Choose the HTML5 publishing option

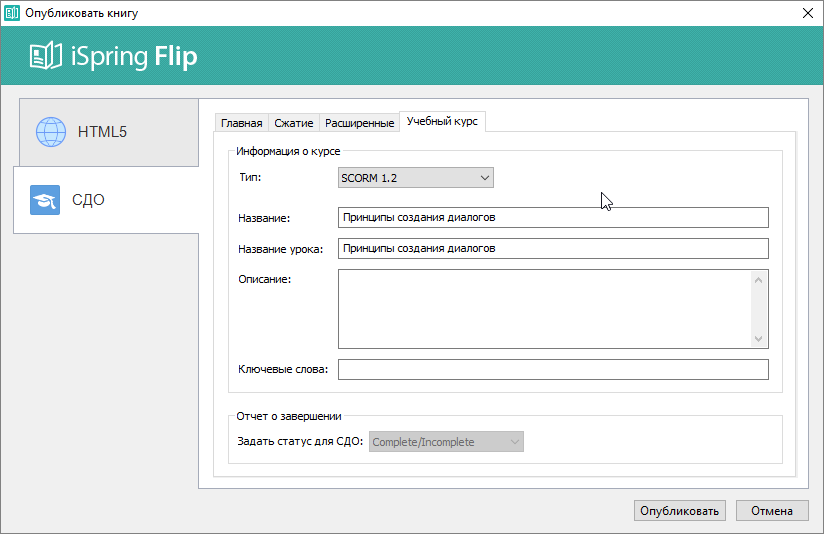pos(109,132)
